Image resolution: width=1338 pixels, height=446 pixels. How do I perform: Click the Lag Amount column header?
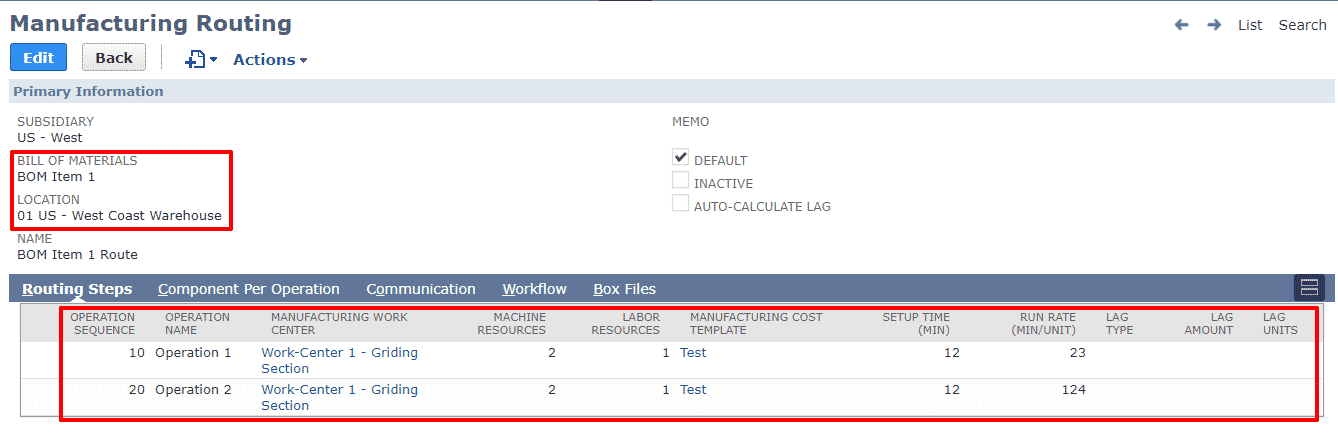1208,323
